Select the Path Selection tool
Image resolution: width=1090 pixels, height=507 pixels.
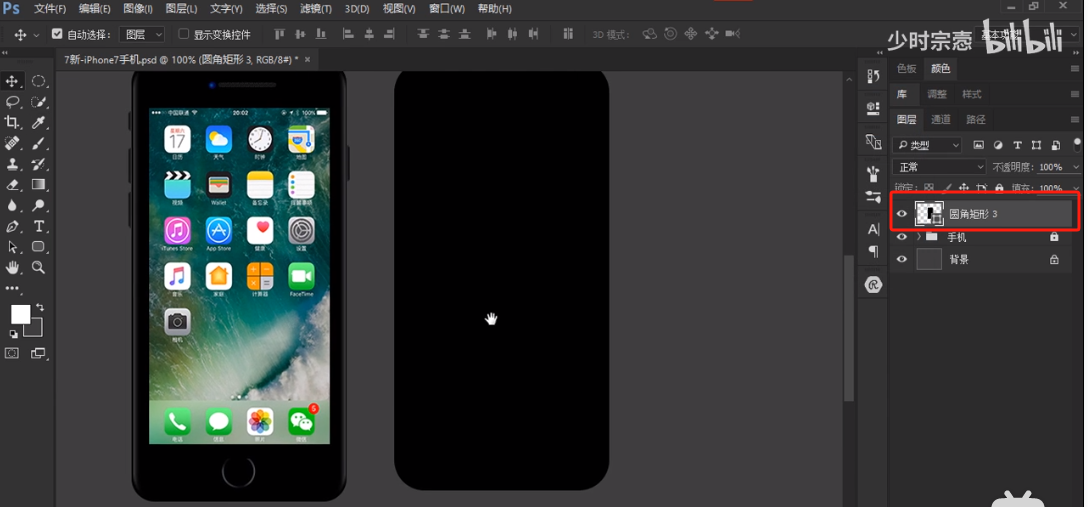(x=12, y=246)
